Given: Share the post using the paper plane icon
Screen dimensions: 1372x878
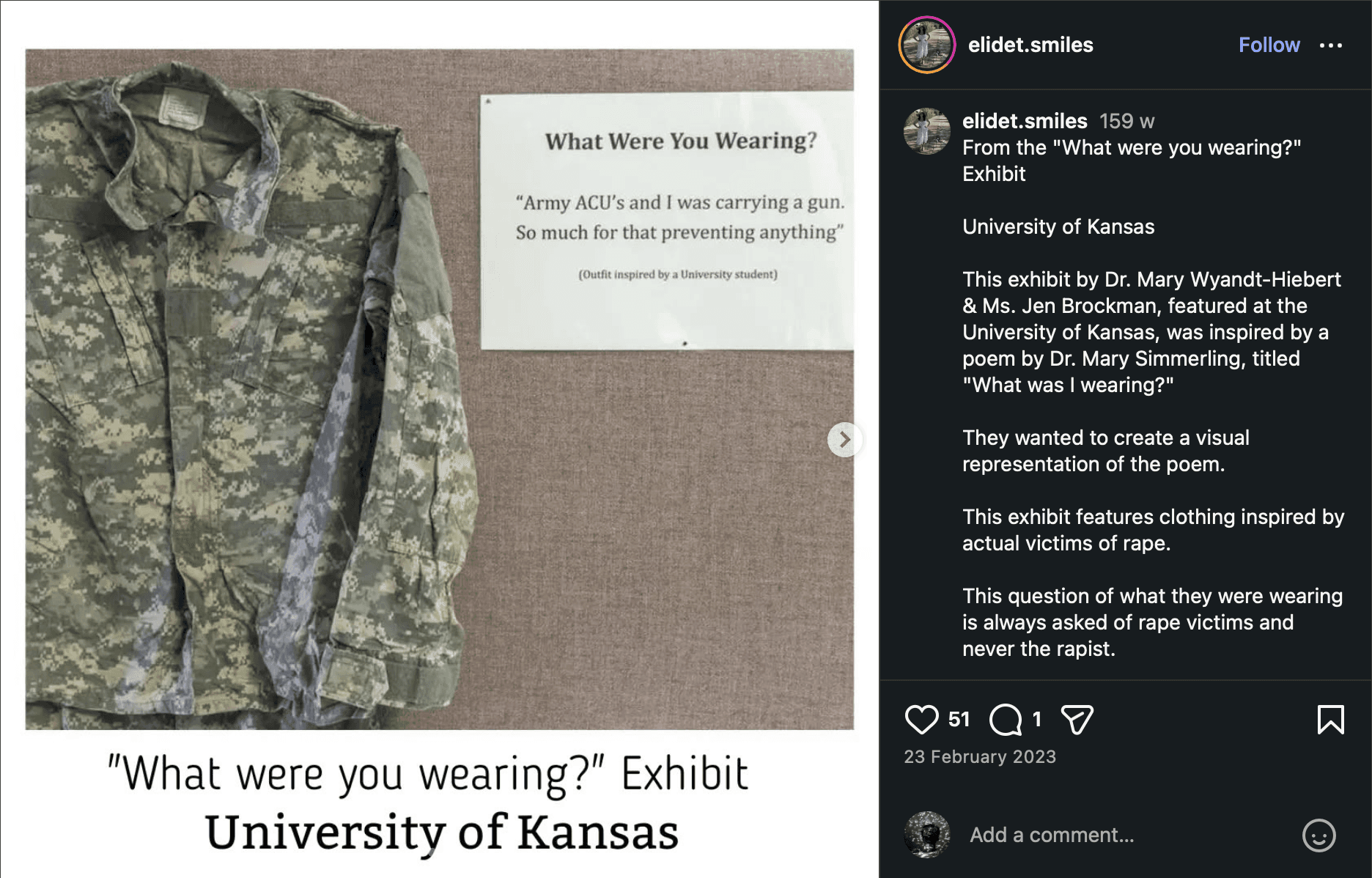Looking at the screenshot, I should pyautogui.click(x=1077, y=720).
